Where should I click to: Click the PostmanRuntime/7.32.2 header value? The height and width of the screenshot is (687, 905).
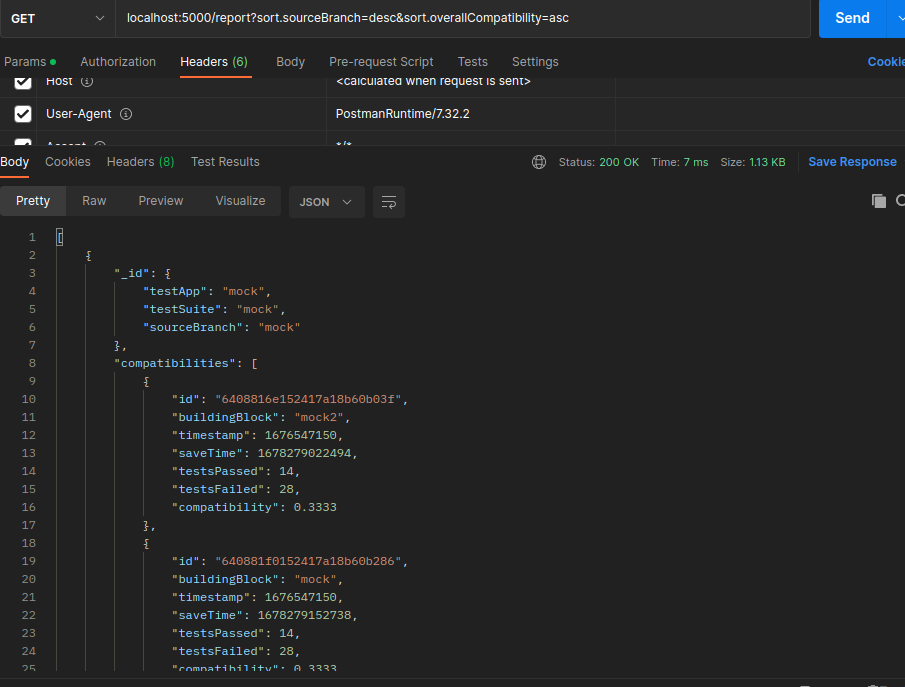(x=403, y=114)
